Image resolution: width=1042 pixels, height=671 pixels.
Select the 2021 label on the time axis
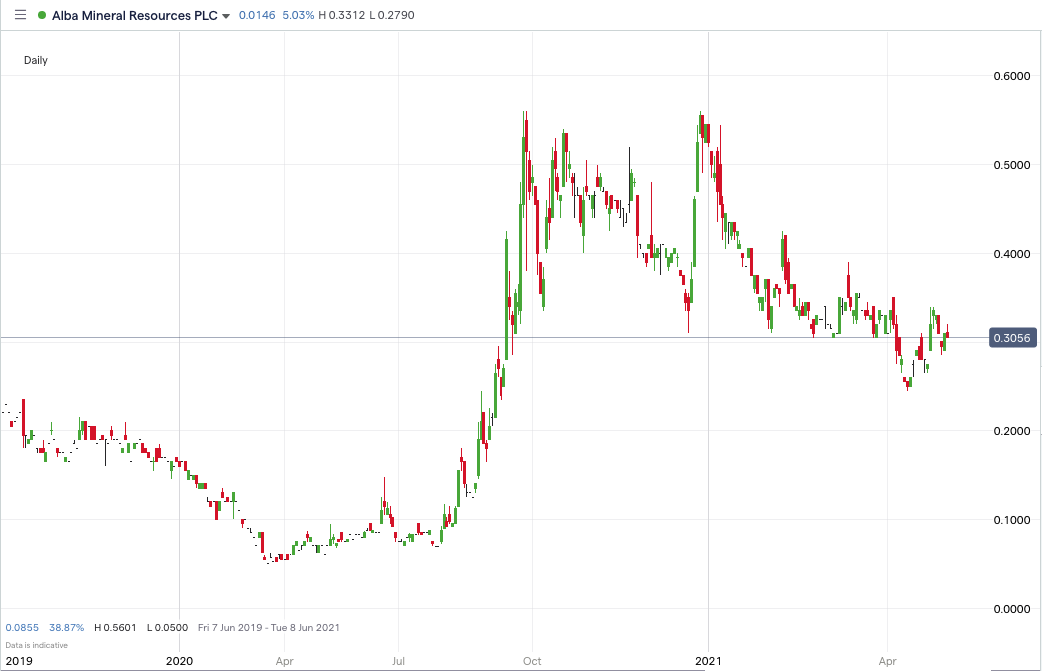coord(709,661)
